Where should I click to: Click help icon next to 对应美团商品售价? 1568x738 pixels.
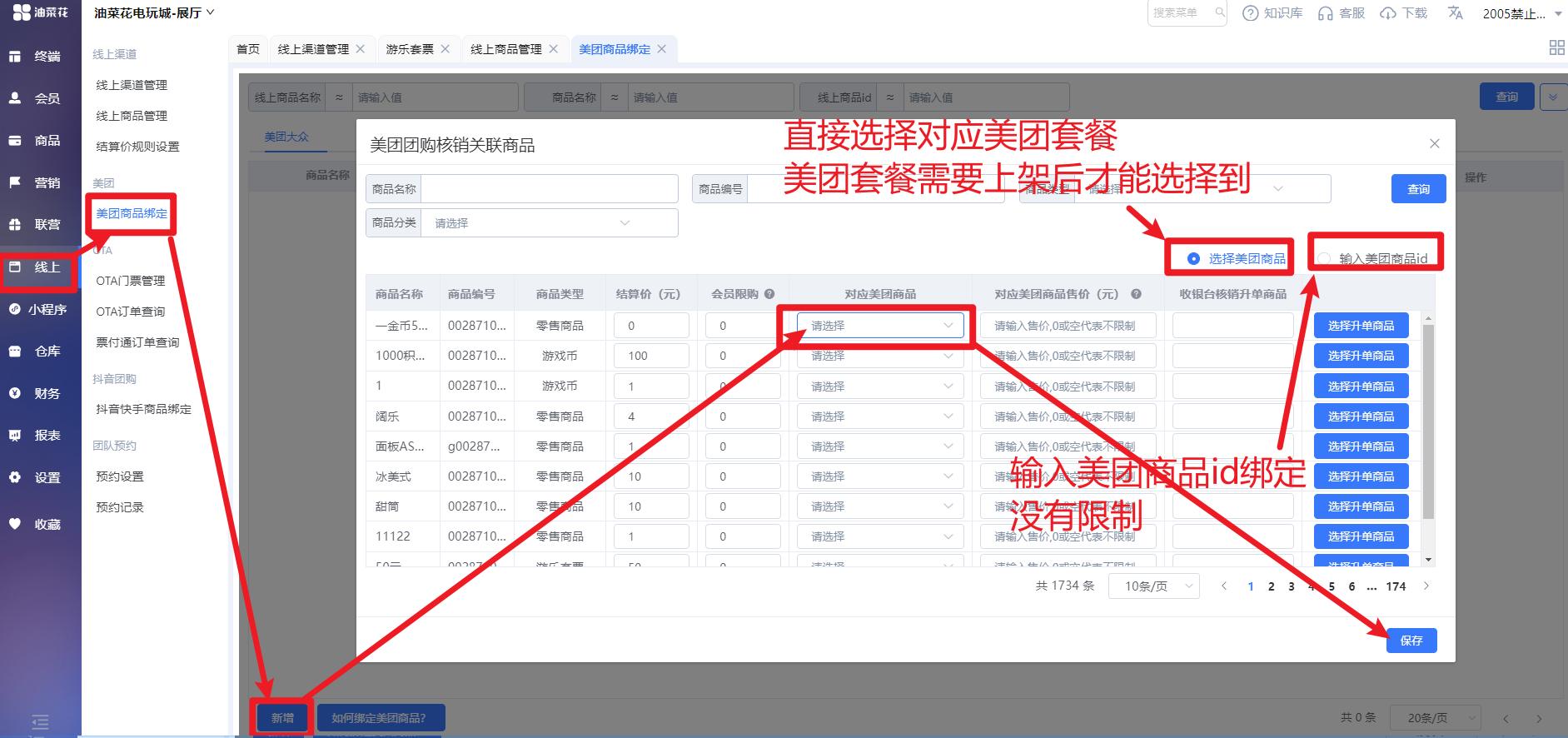(x=1136, y=294)
